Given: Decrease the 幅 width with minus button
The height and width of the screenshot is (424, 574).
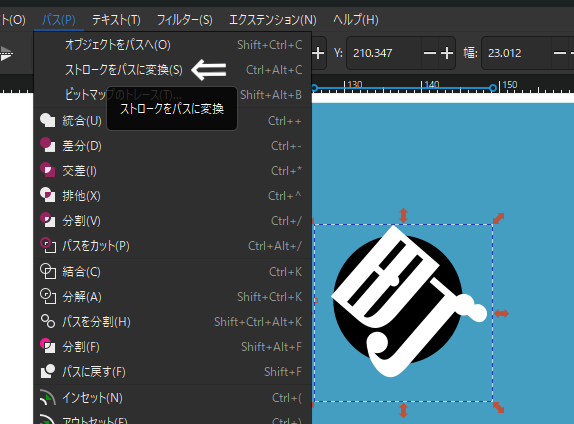Looking at the screenshot, I should 560,53.
